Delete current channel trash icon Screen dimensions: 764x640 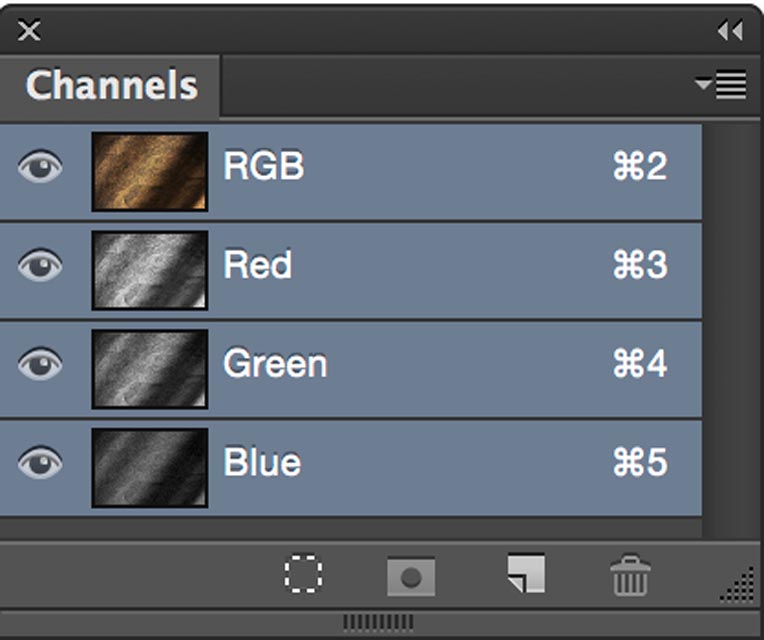tap(630, 575)
